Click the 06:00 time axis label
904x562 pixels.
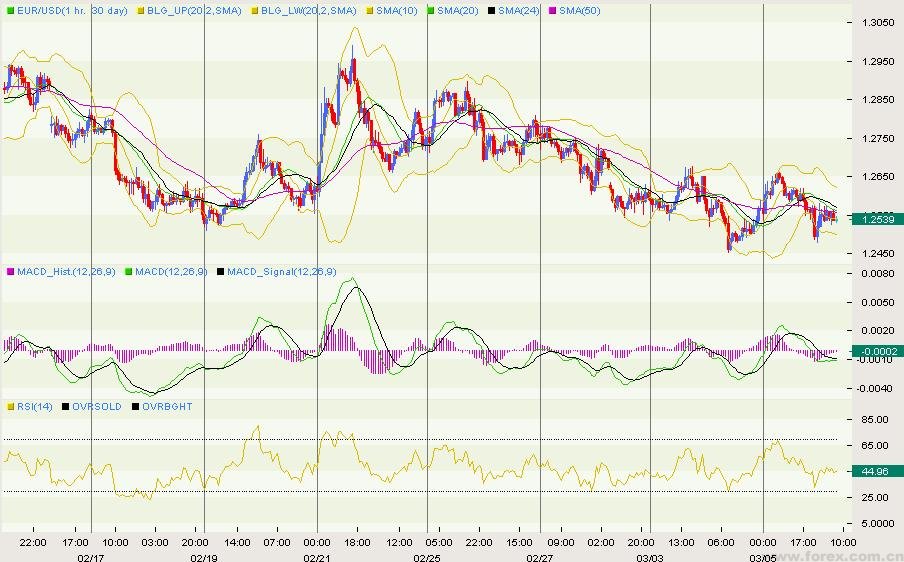coord(721,542)
